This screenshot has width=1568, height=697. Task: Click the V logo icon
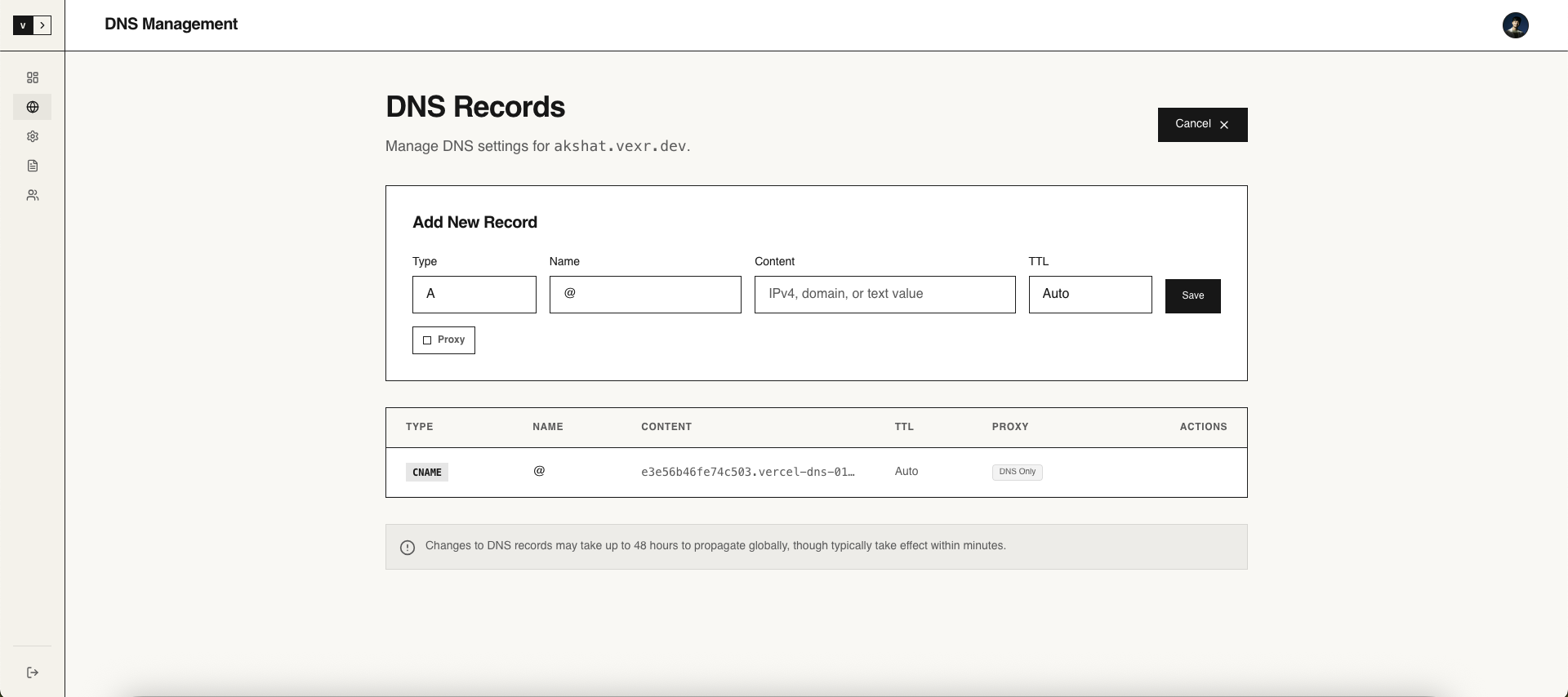(x=23, y=25)
